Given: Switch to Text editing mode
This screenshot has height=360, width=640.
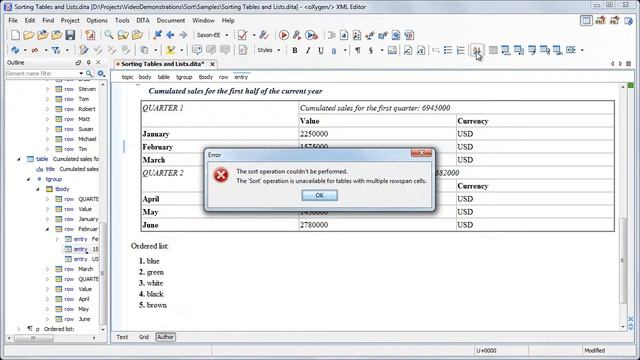Looking at the screenshot, I should pyautogui.click(x=122, y=337).
